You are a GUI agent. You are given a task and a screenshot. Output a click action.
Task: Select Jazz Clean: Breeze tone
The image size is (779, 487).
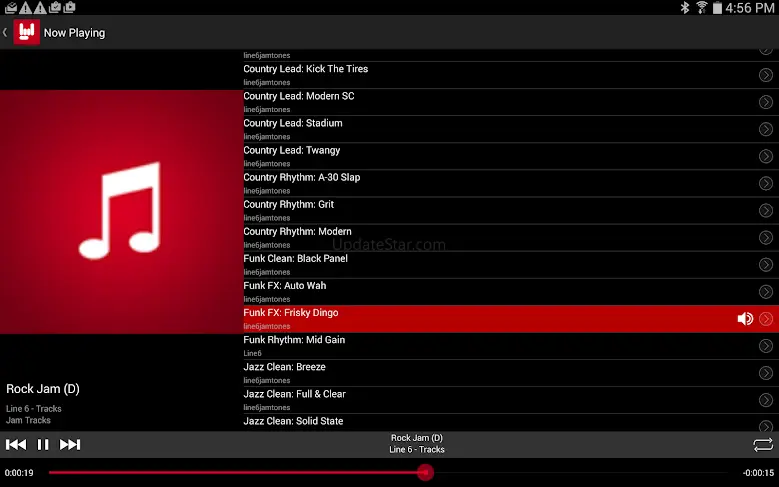(x=511, y=373)
